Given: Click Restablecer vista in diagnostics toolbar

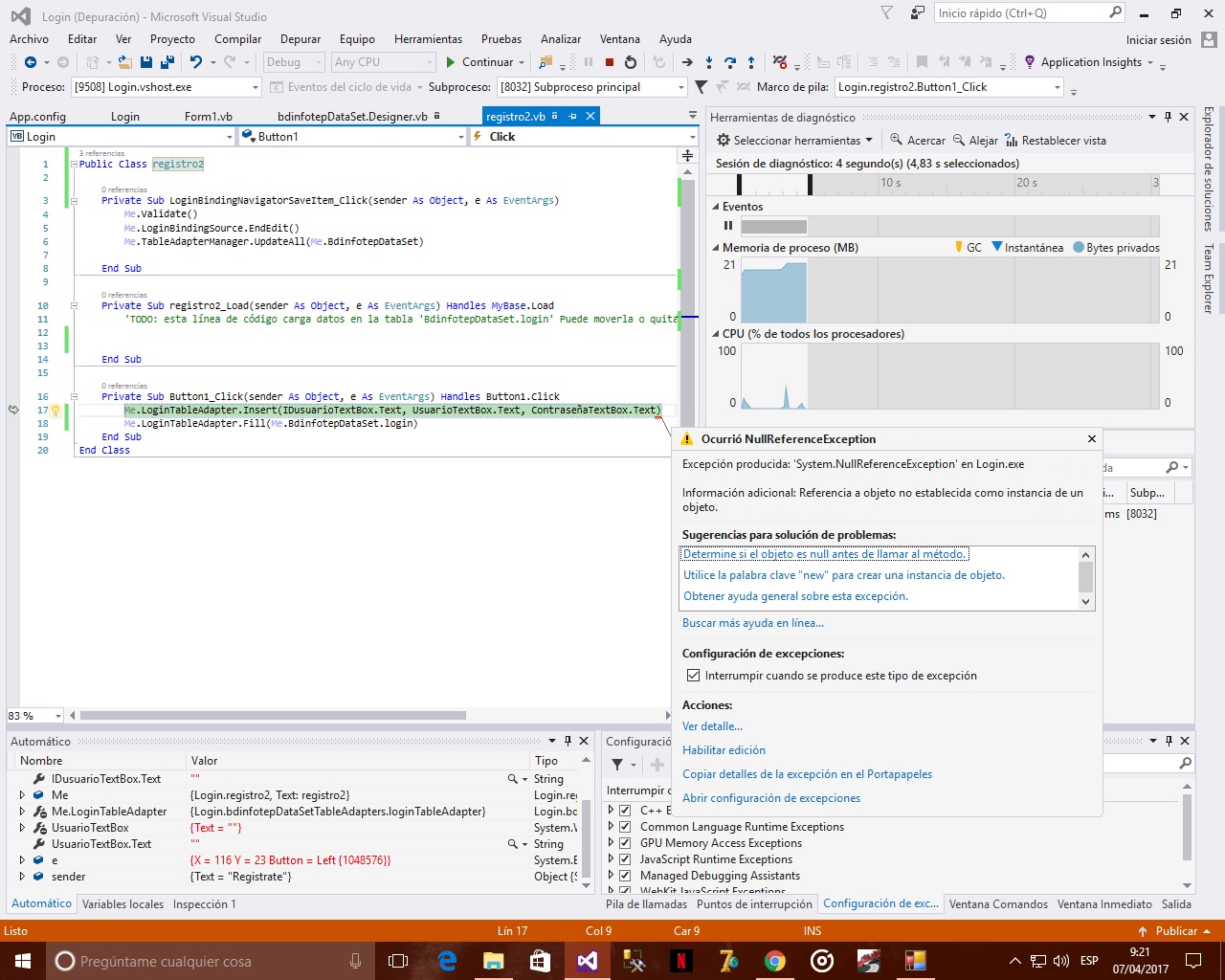Looking at the screenshot, I should click(1055, 141).
